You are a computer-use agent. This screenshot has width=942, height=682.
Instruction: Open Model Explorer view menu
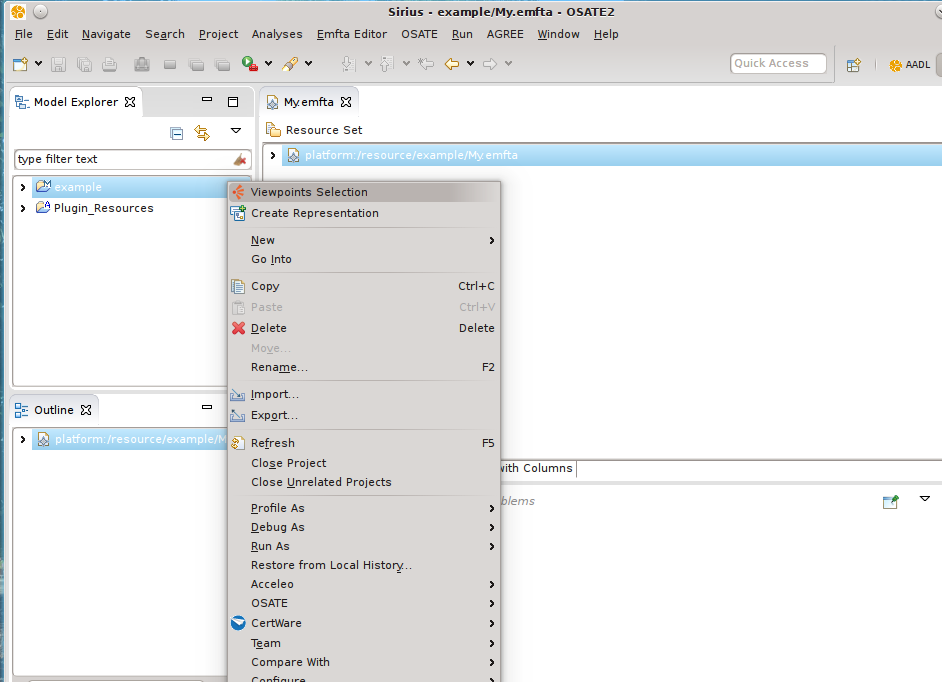pos(236,130)
